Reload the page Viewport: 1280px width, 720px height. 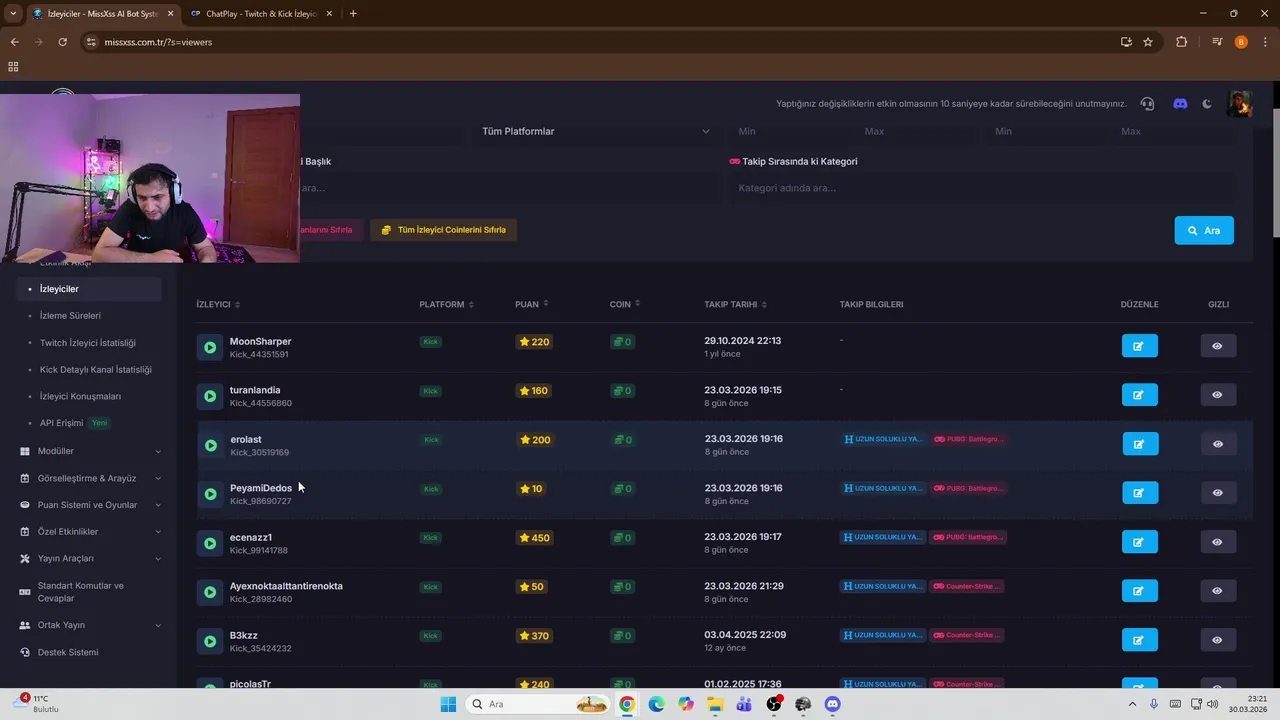(x=62, y=42)
